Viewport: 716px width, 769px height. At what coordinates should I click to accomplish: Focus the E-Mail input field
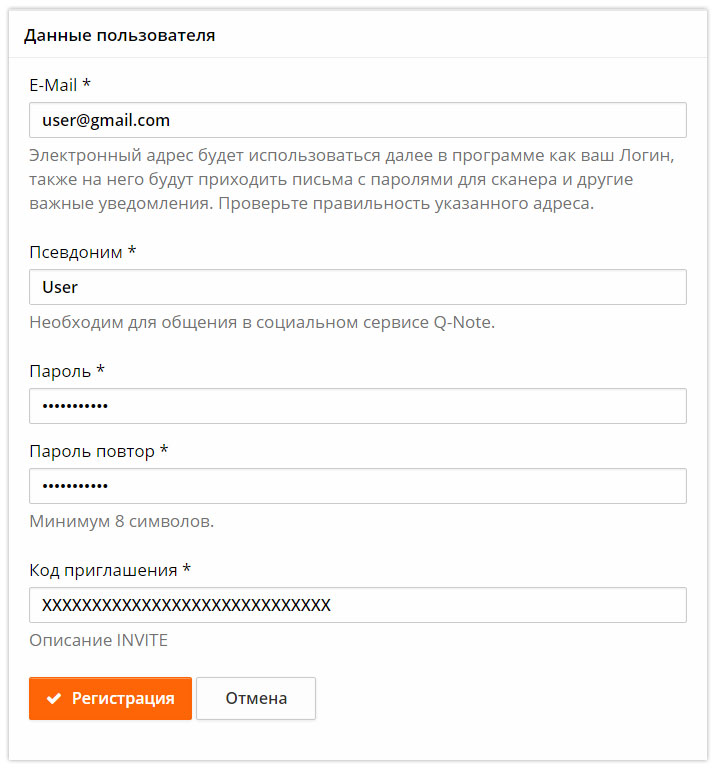pos(357,120)
